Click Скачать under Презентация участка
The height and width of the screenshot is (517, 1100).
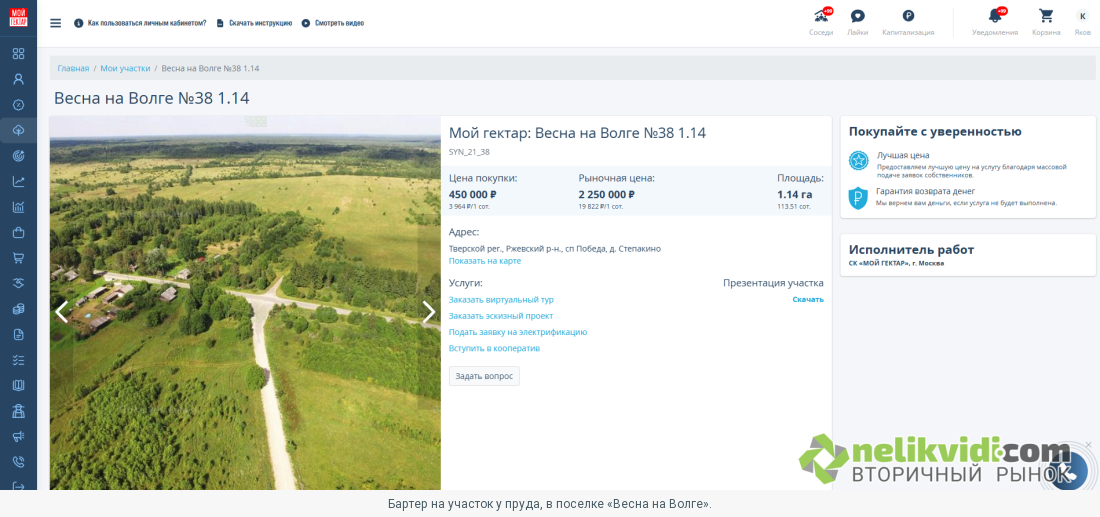(x=808, y=300)
